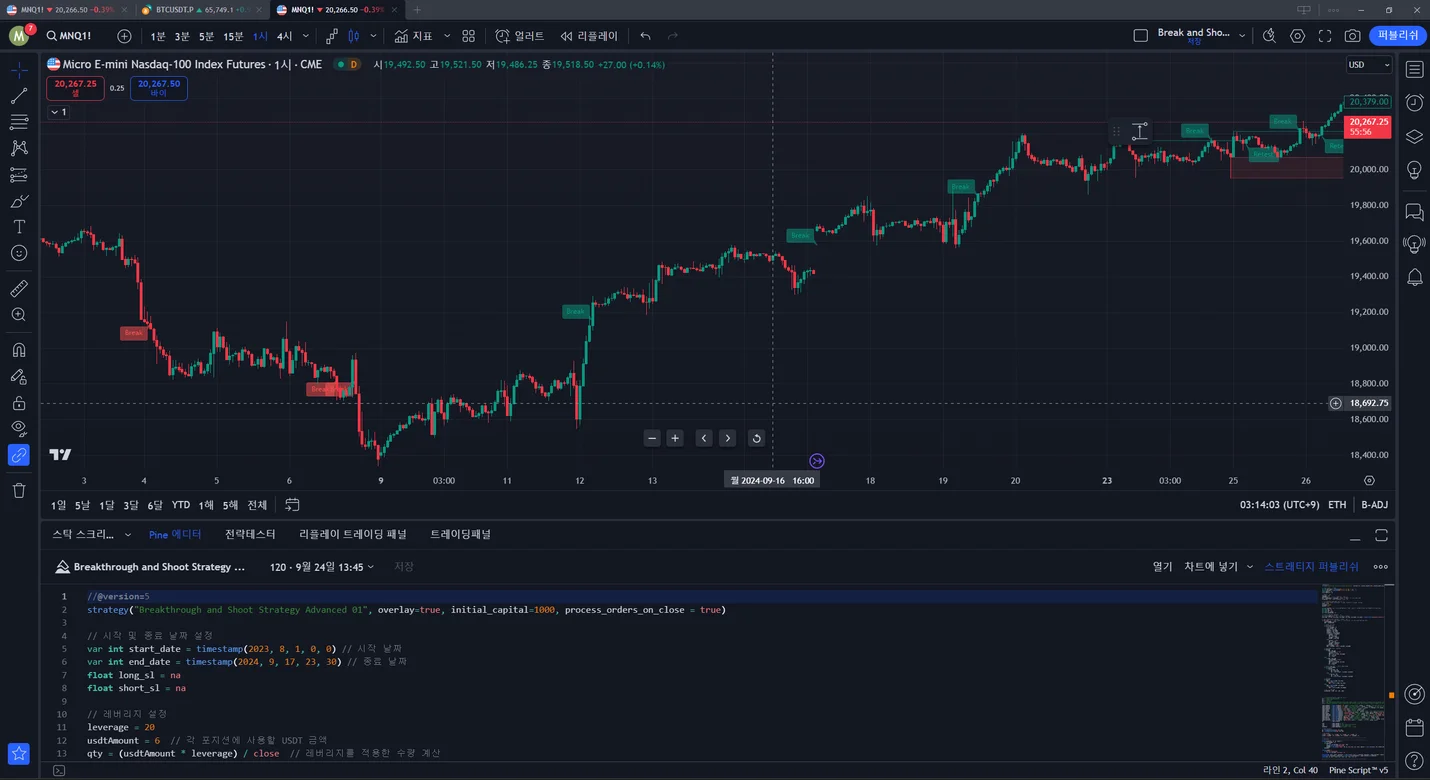Screen dimensions: 1430x780
Task: Open the 트레이딩패널 tab
Action: click(460, 535)
